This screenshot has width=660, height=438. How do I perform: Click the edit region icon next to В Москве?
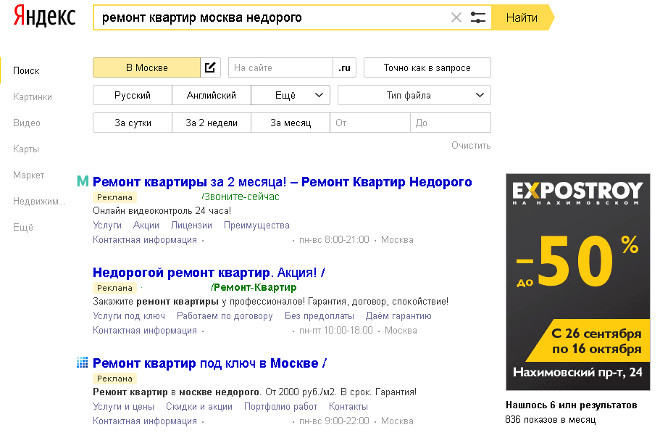(210, 68)
